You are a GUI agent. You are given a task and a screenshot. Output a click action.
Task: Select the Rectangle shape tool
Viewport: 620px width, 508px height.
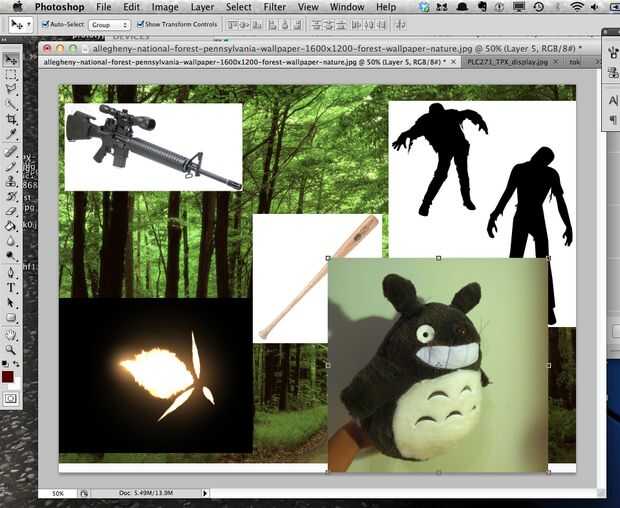click(11, 318)
